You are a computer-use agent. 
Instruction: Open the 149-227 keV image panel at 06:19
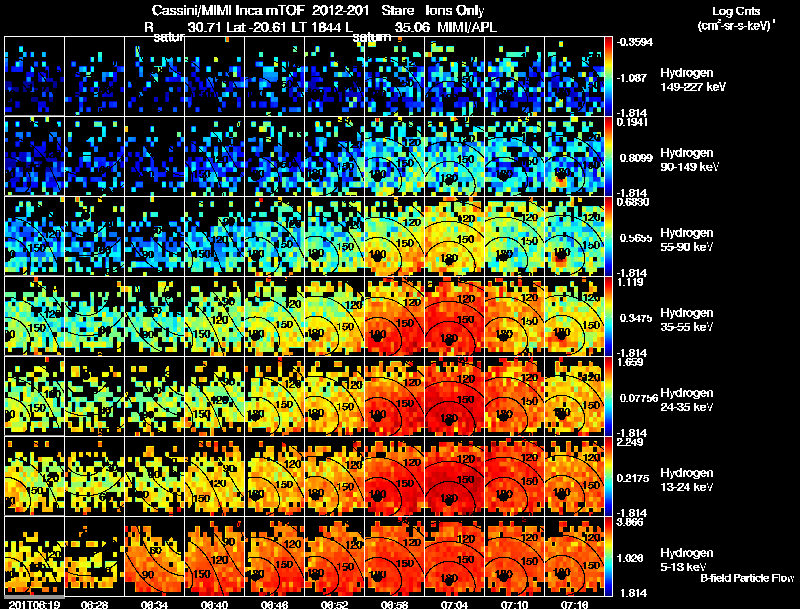coord(34,76)
